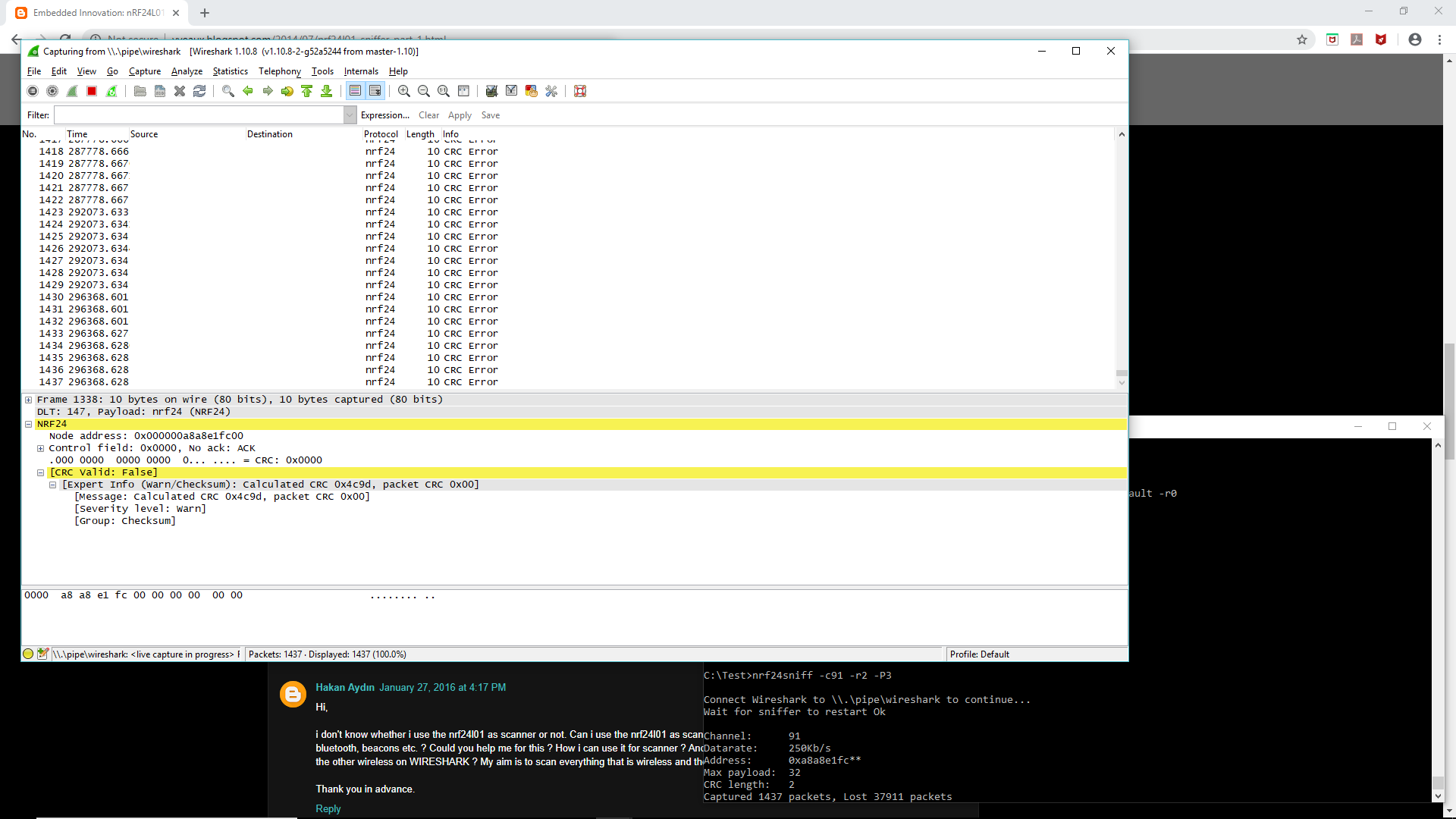1456x819 pixels.
Task: Click the expert info status circle
Action: click(29, 654)
